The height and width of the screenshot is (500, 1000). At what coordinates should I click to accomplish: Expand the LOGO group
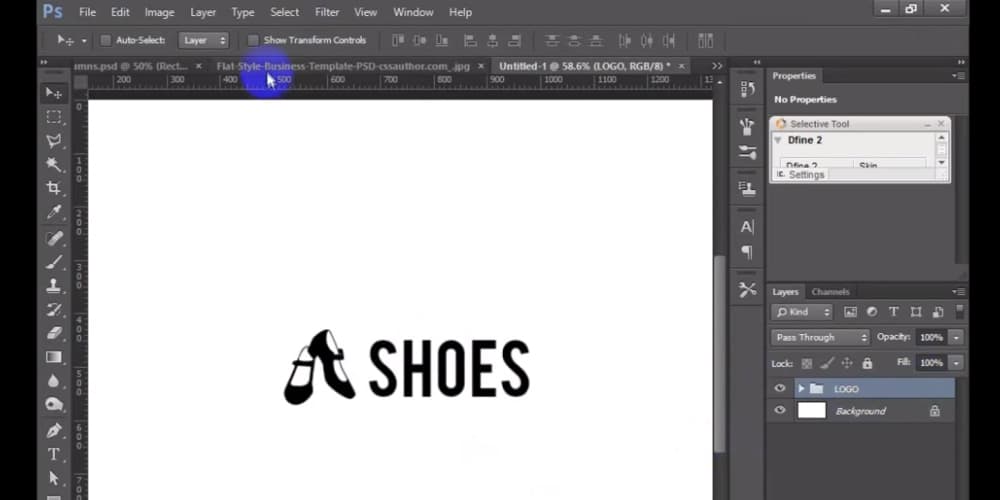pyautogui.click(x=801, y=388)
